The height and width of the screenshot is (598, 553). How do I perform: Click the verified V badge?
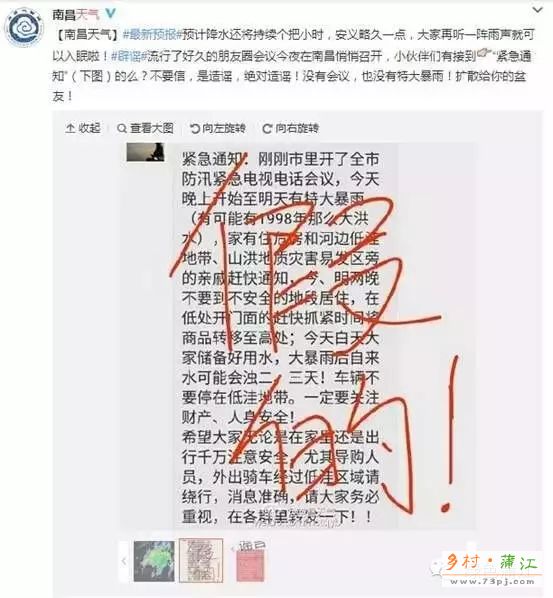click(110, 13)
